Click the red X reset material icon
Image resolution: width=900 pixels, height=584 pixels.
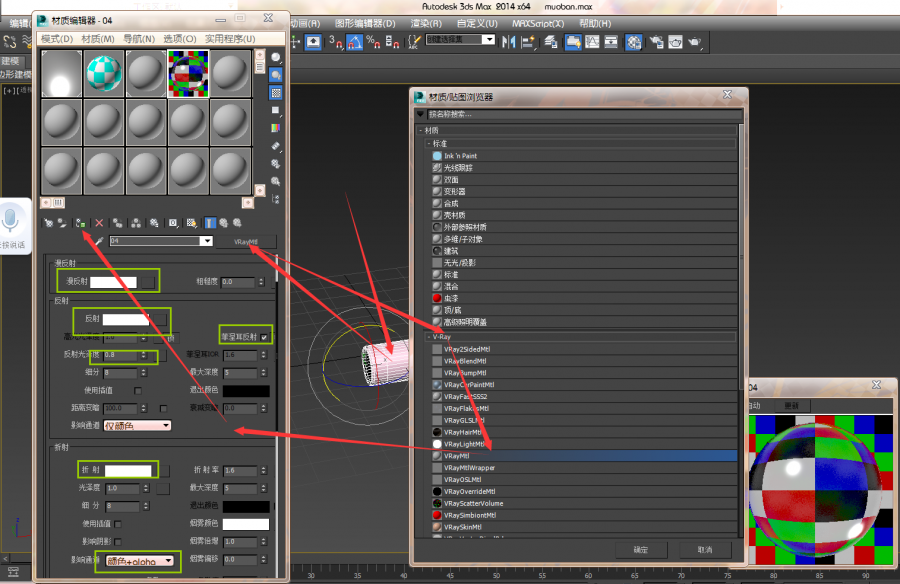click(99, 222)
